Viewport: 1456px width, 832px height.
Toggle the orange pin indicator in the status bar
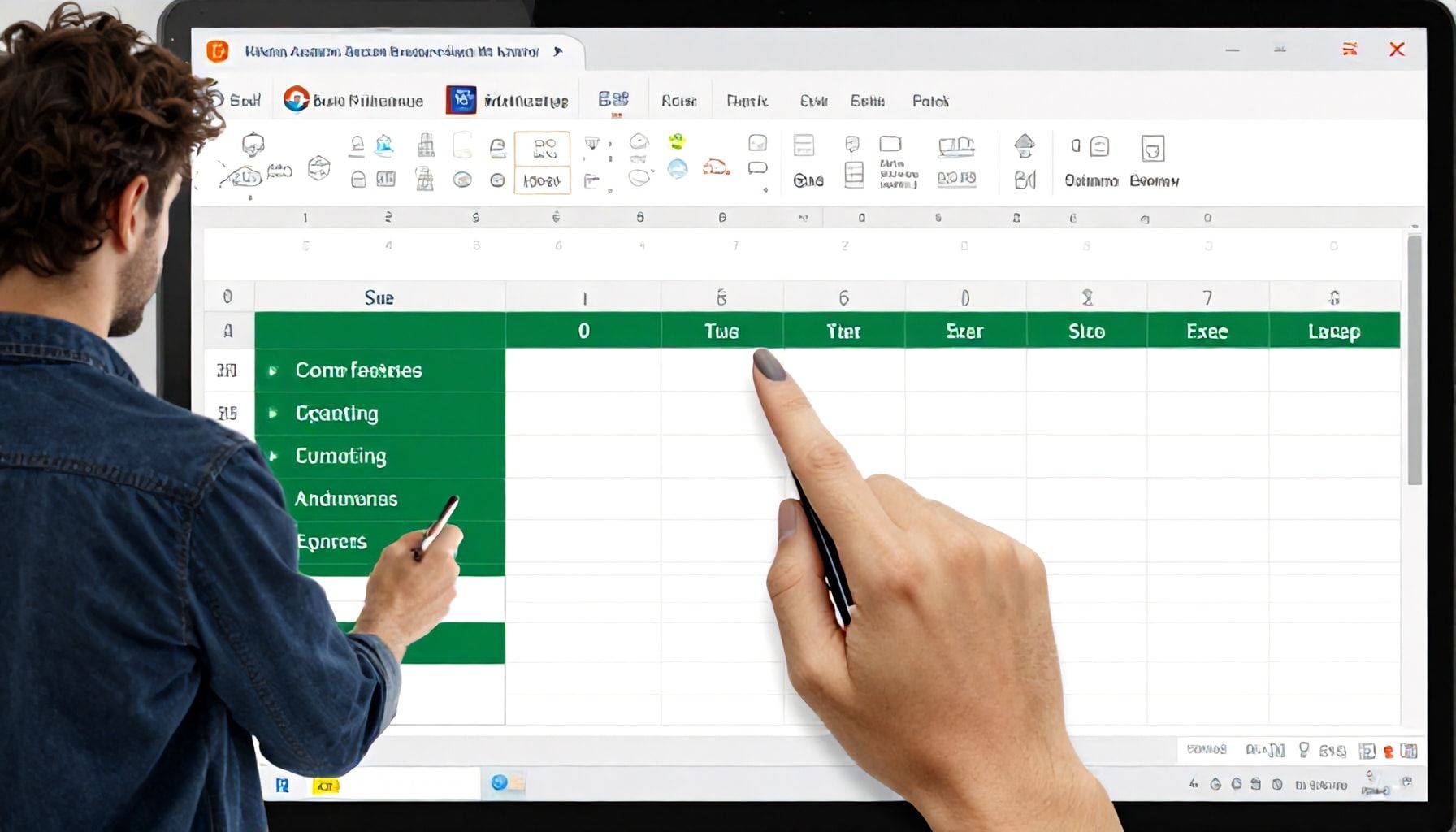pyautogui.click(x=1388, y=752)
